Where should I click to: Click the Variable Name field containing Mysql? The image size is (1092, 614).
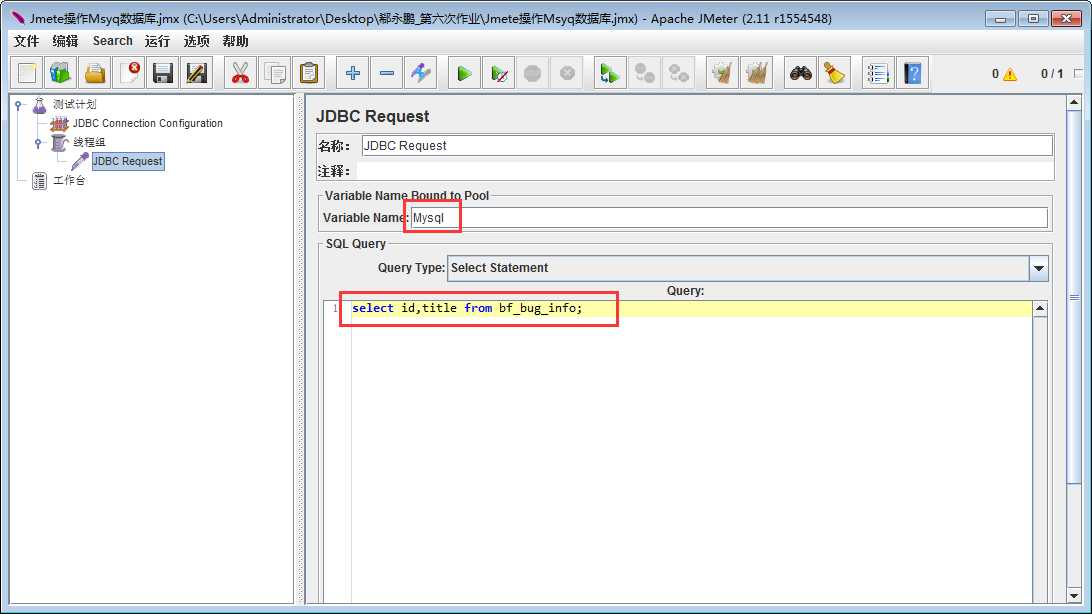point(728,218)
